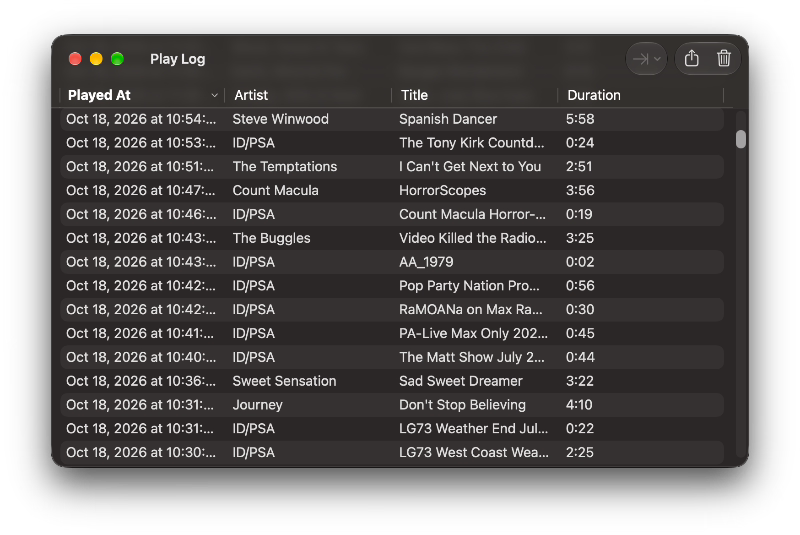
Task: Close the Play Log window
Action: click(x=75, y=59)
